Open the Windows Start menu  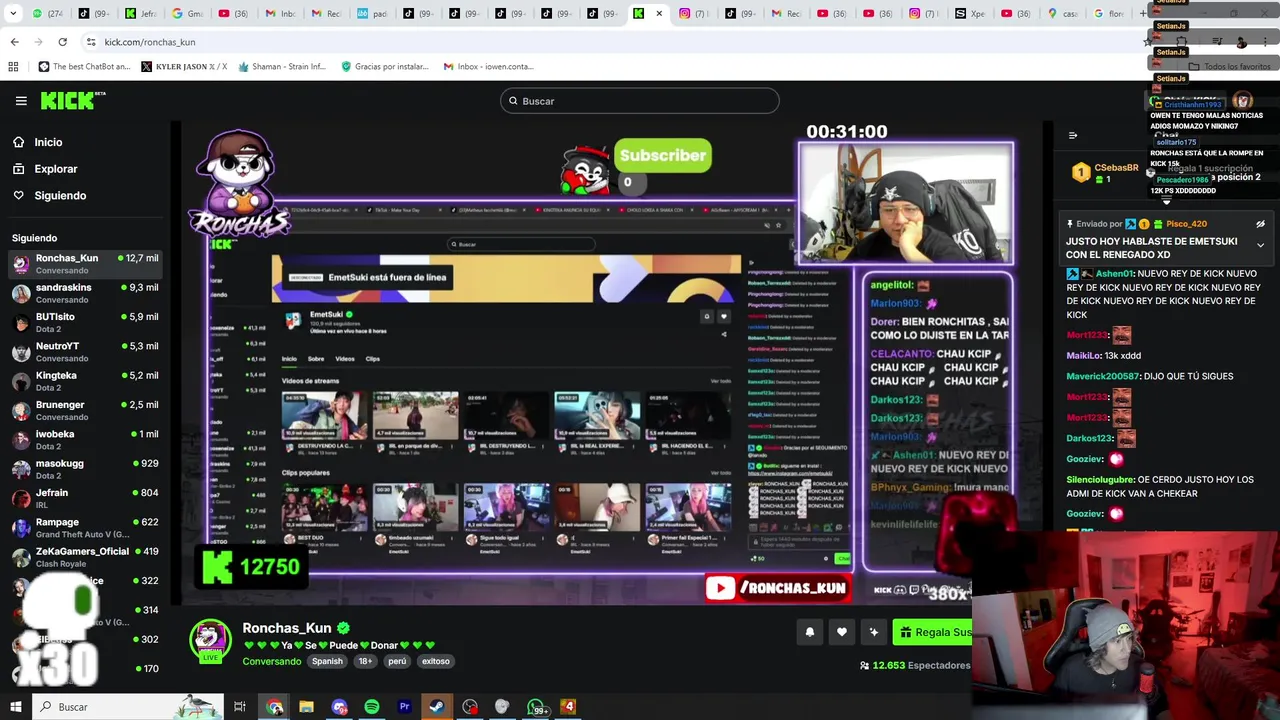(15, 707)
